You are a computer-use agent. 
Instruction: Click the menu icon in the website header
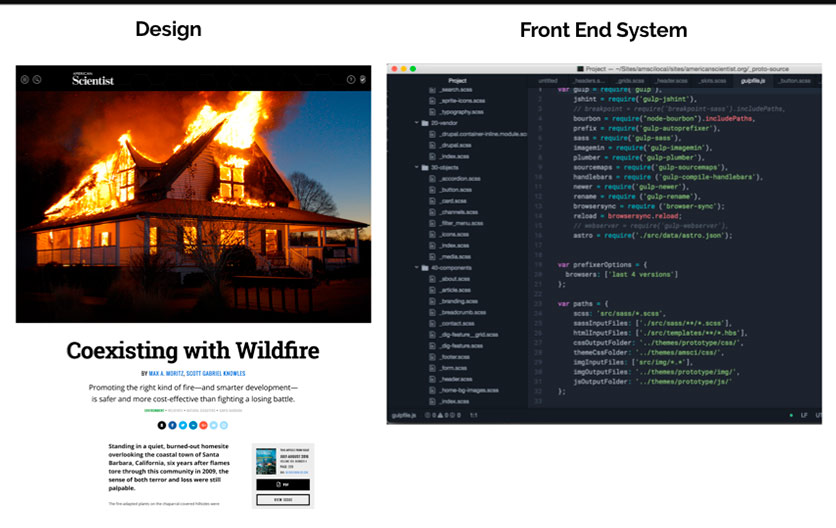pos(23,79)
